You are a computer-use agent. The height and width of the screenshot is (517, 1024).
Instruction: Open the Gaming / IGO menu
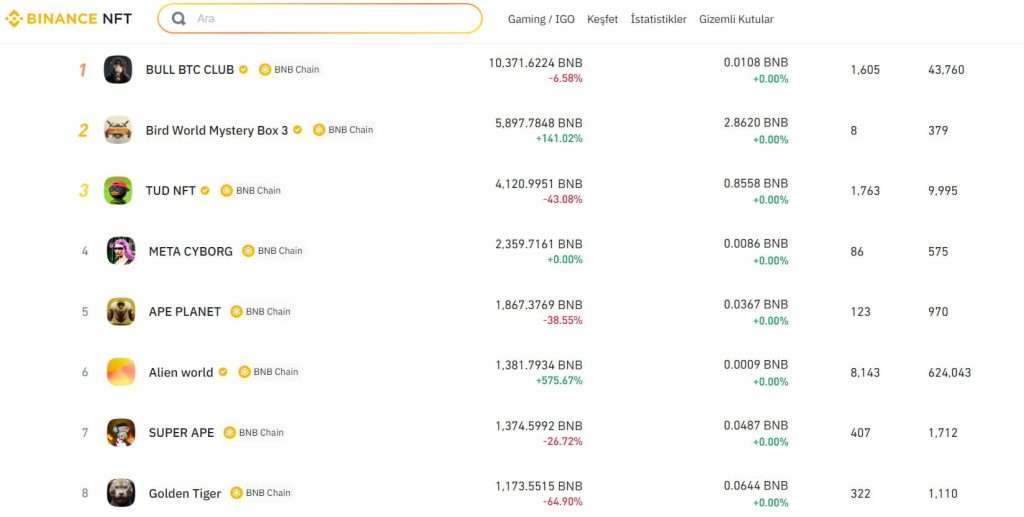click(x=541, y=19)
